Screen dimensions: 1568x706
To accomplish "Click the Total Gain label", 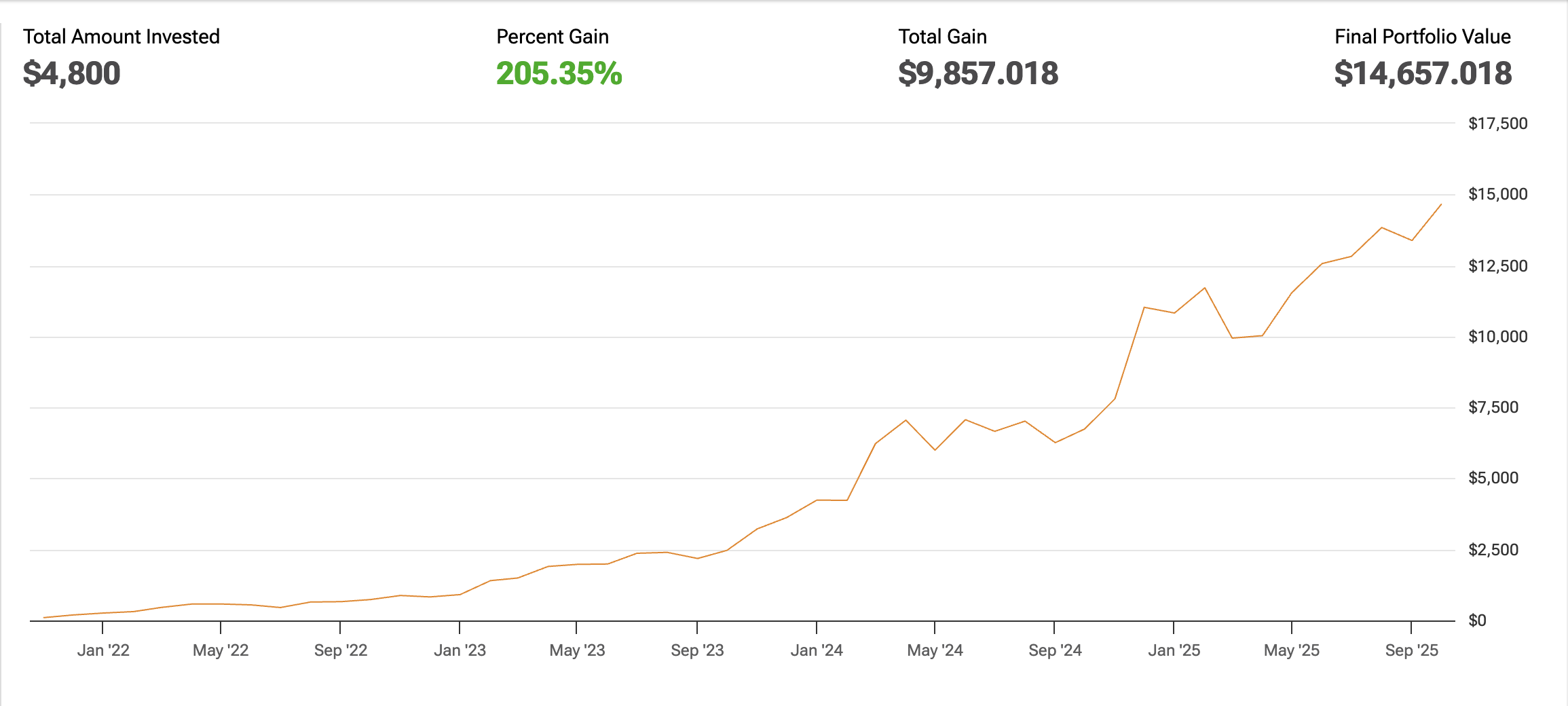I will tap(942, 37).
